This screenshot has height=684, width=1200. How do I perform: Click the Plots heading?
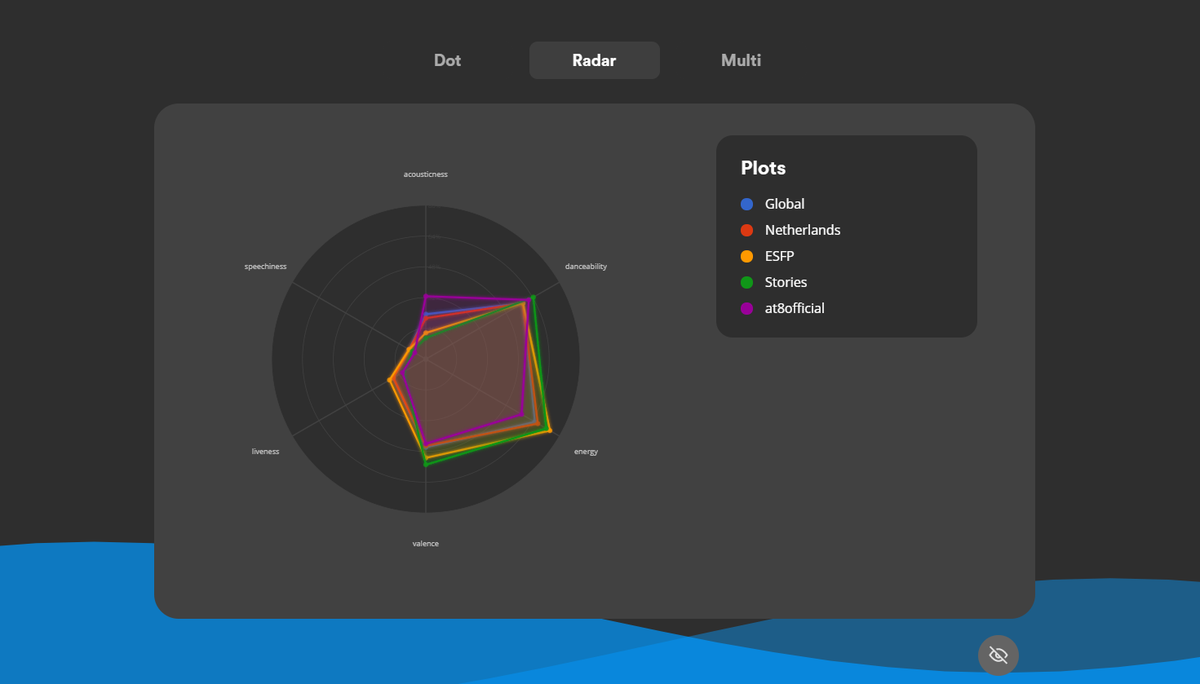tap(763, 168)
